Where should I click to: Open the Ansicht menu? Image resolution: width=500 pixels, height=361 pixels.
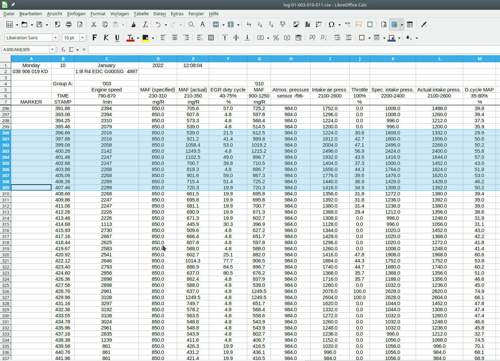point(55,14)
